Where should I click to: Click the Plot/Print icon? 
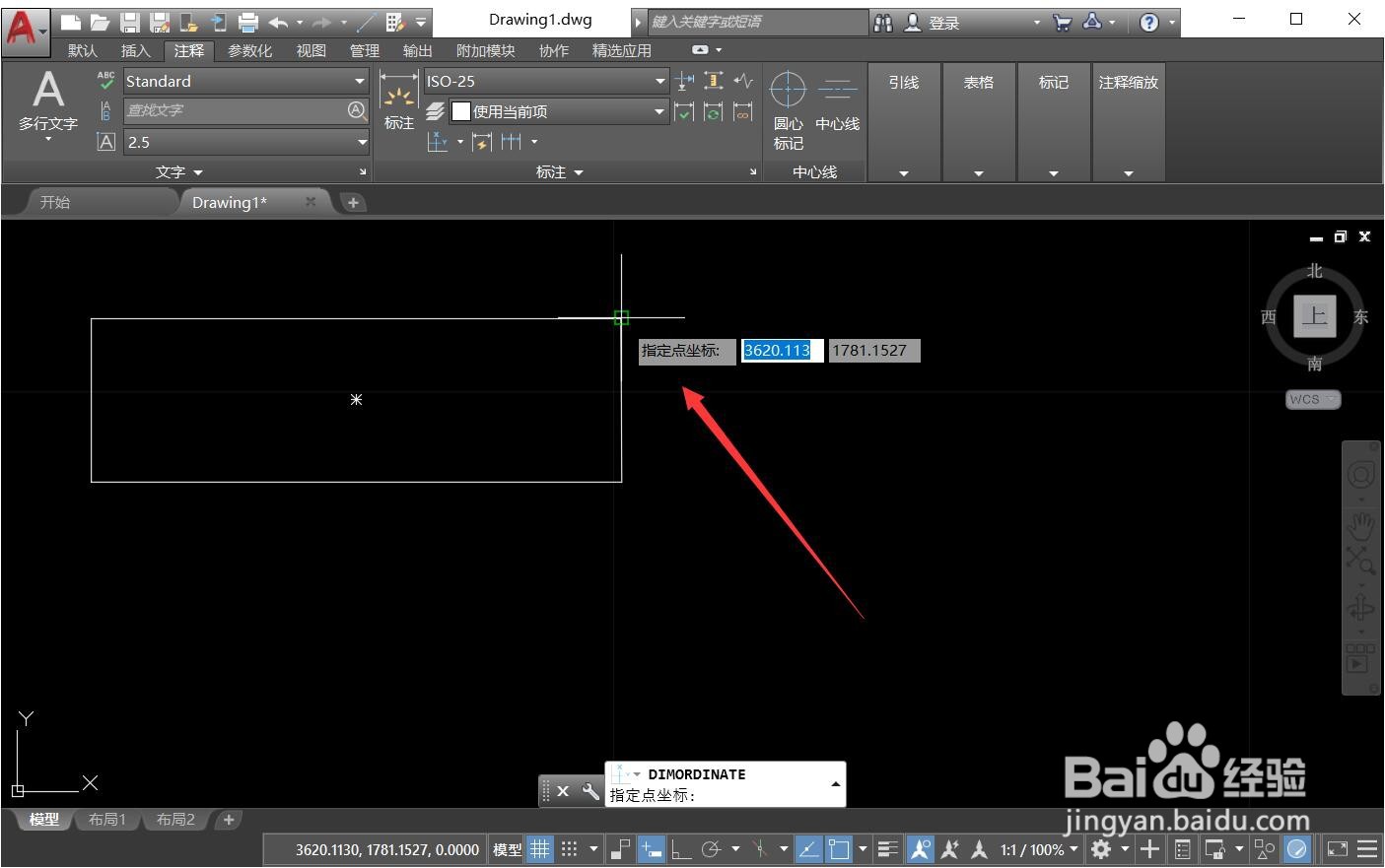tap(248, 22)
